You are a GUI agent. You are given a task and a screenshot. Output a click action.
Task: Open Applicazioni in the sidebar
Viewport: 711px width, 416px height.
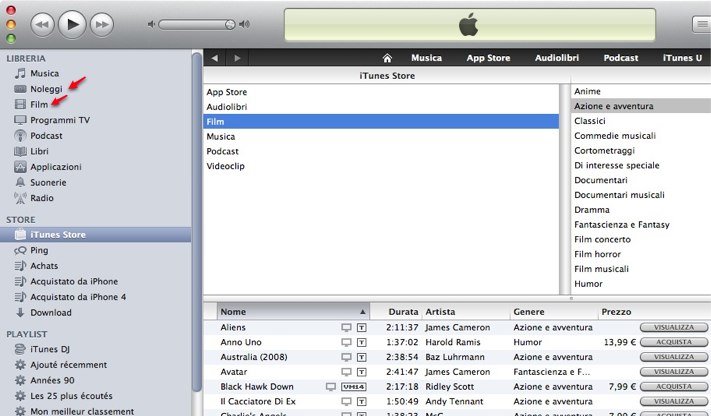56,167
